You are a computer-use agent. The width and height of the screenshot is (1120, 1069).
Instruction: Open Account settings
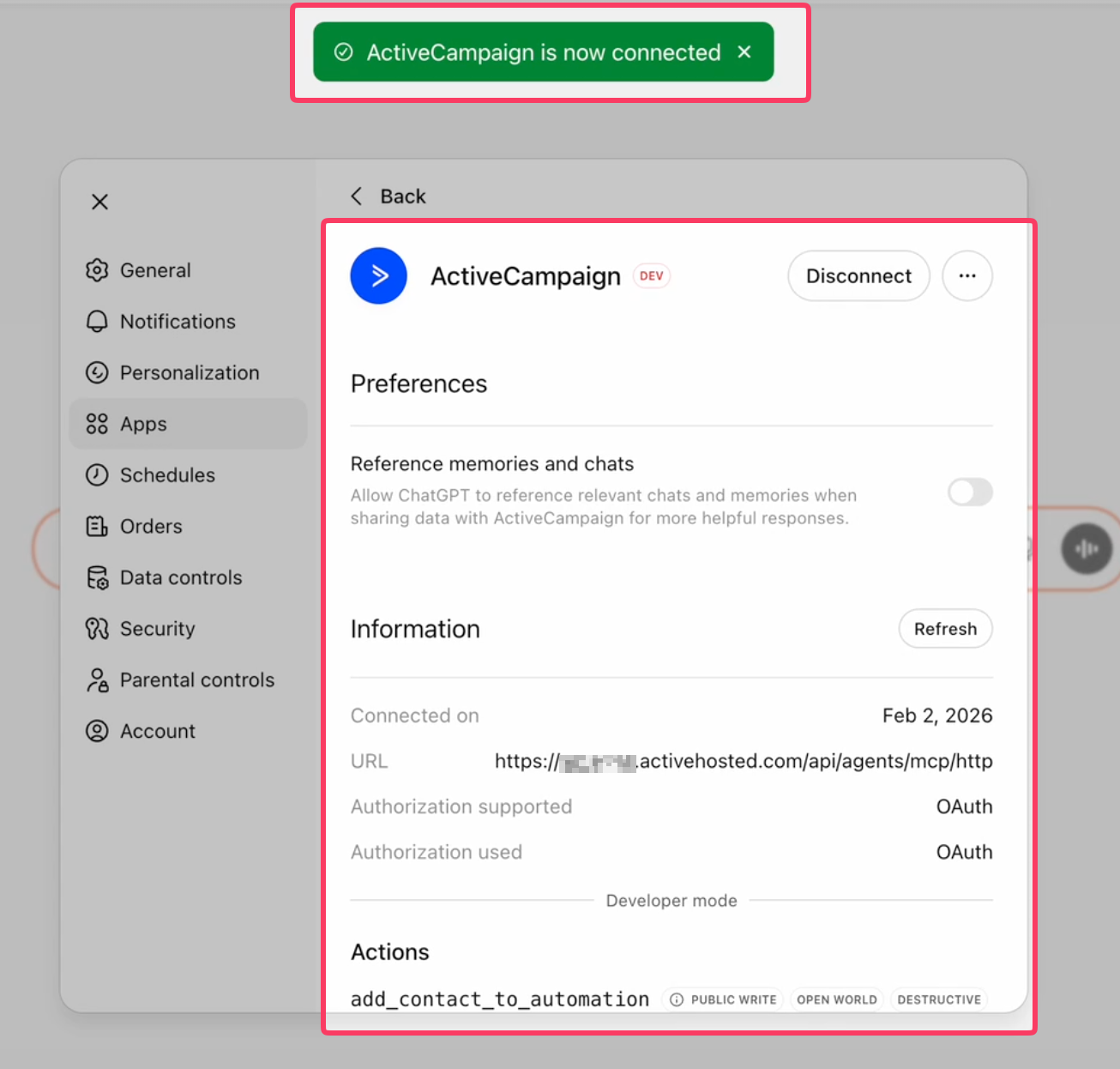click(188, 731)
